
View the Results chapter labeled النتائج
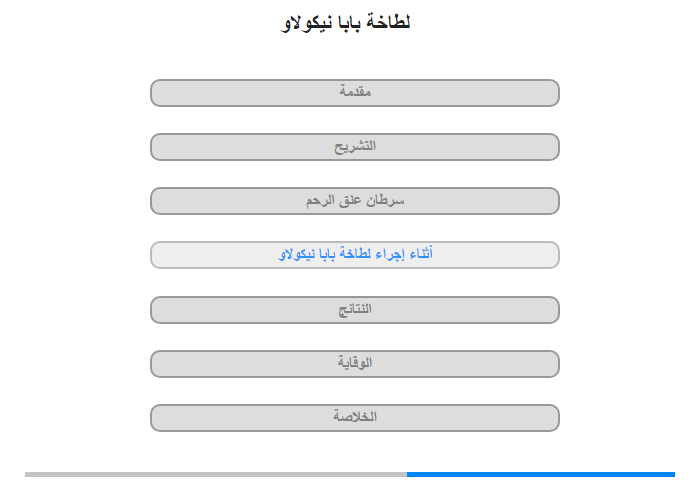pos(354,310)
